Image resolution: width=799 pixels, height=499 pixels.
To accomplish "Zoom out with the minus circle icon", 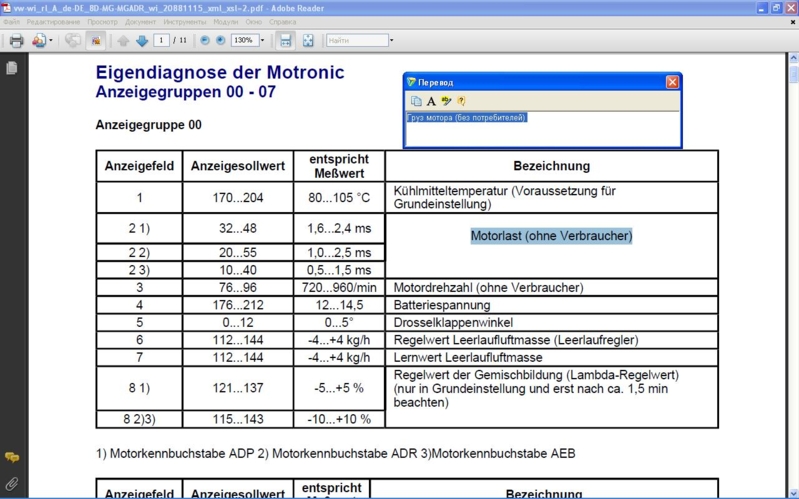I will coord(205,40).
